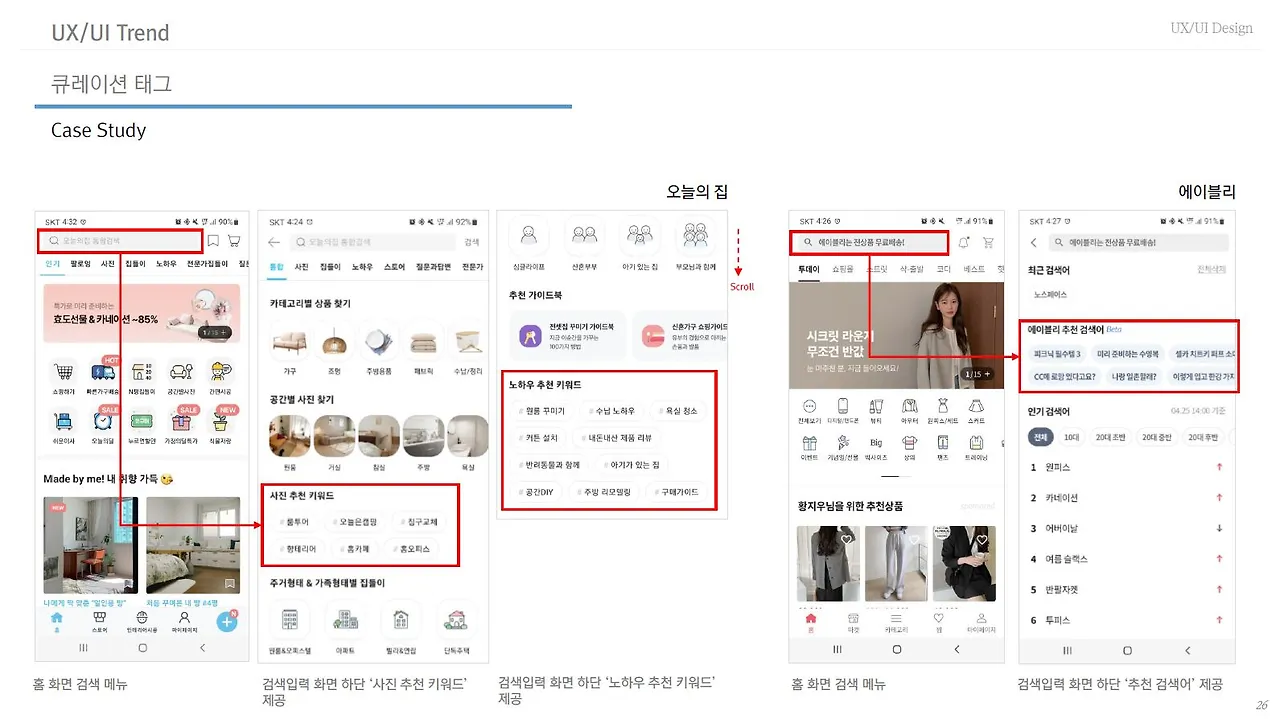This screenshot has height=719, width=1280.
Task: Tap the notification bell in 에이블리 home
Action: tap(964, 242)
